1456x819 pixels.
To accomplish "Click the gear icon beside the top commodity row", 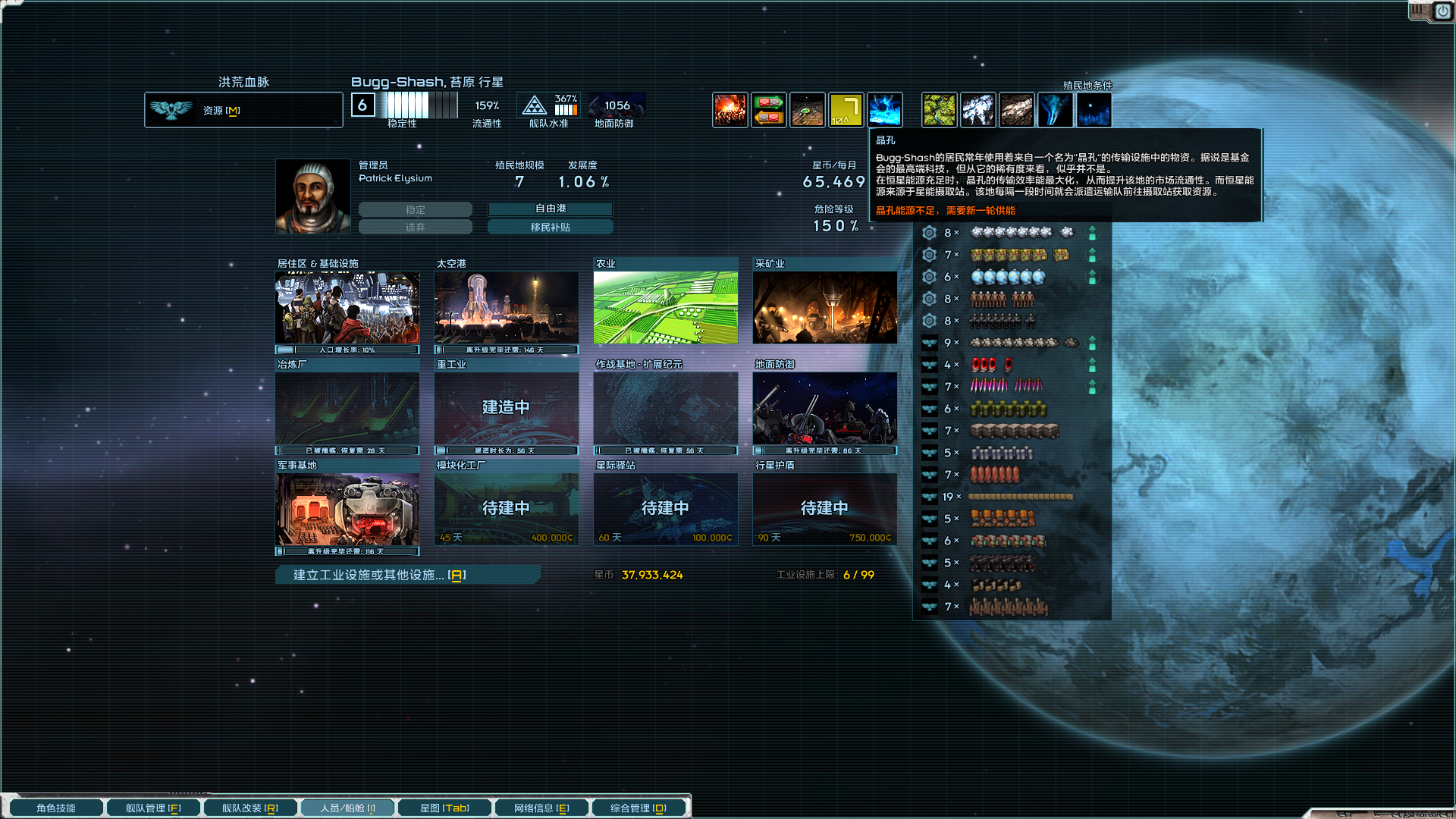I will (x=929, y=234).
